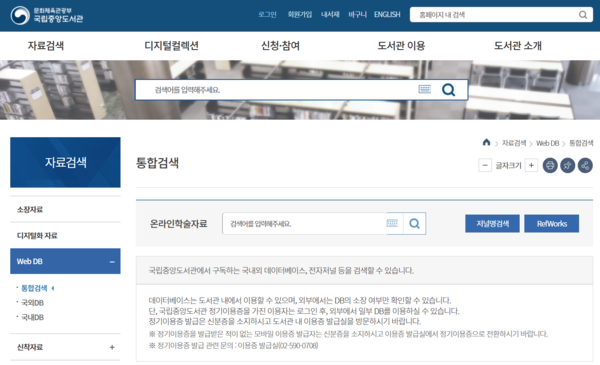600x365 pixels.
Task: Click the 자료검색 sidebar header banner
Action: tap(65, 162)
